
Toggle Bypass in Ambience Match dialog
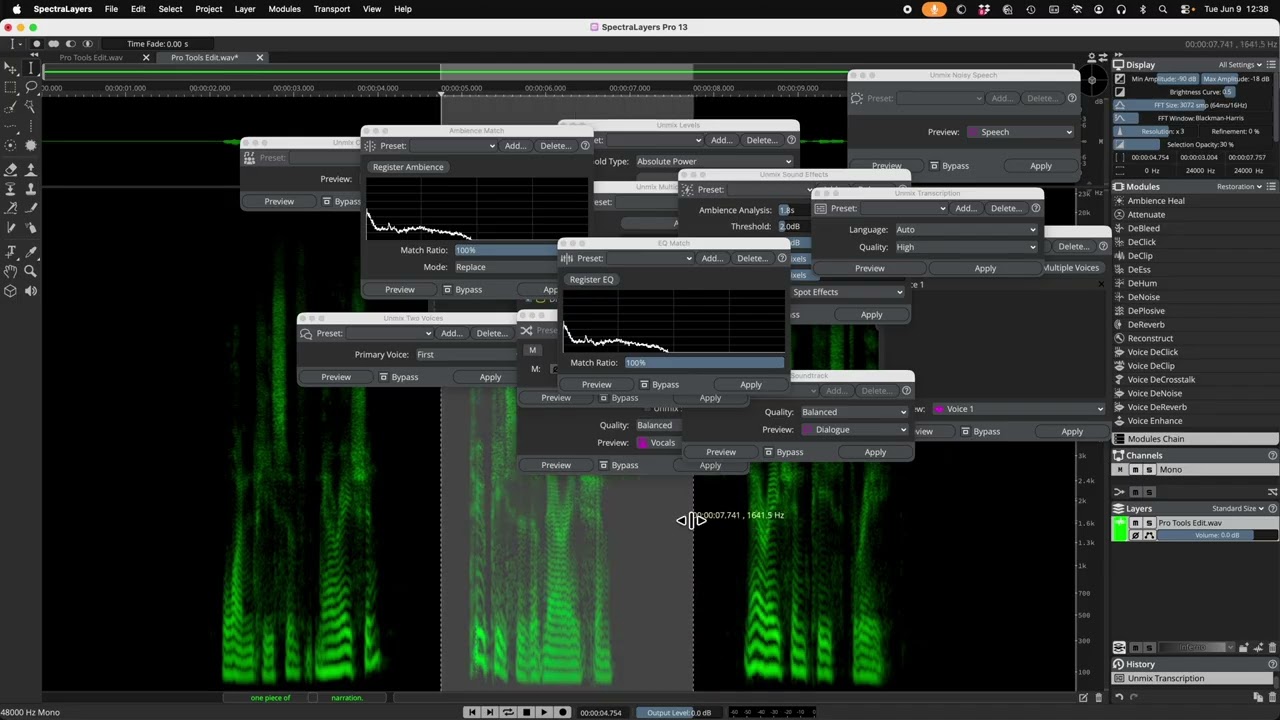463,289
